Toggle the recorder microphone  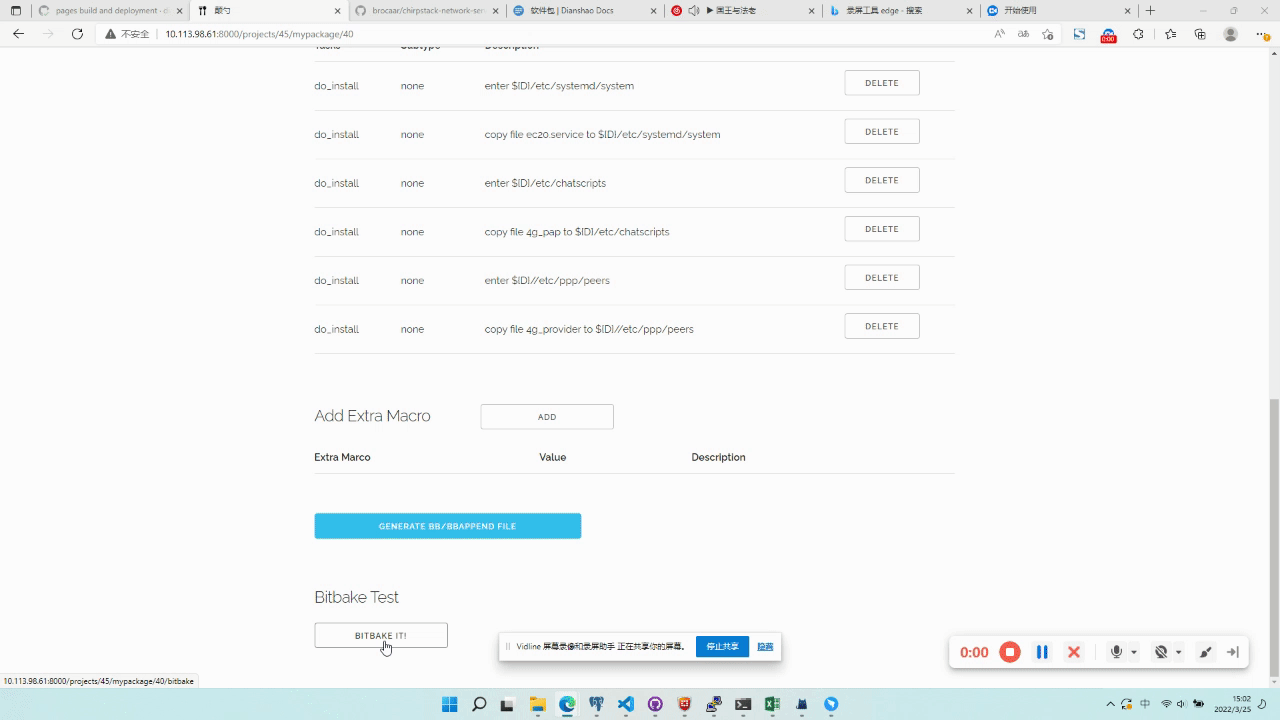click(1116, 652)
